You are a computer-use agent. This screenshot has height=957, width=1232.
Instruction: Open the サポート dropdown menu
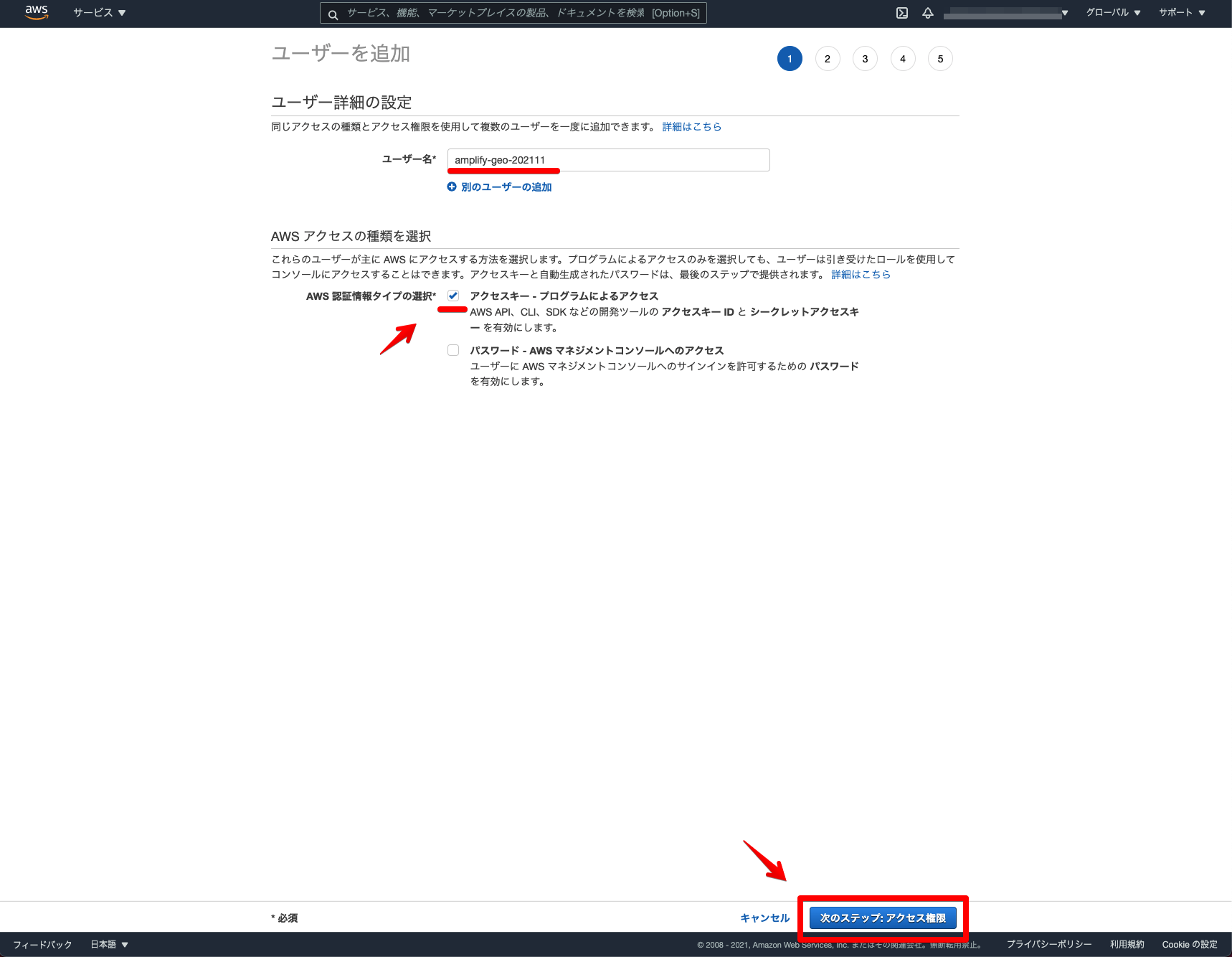coord(1182,13)
